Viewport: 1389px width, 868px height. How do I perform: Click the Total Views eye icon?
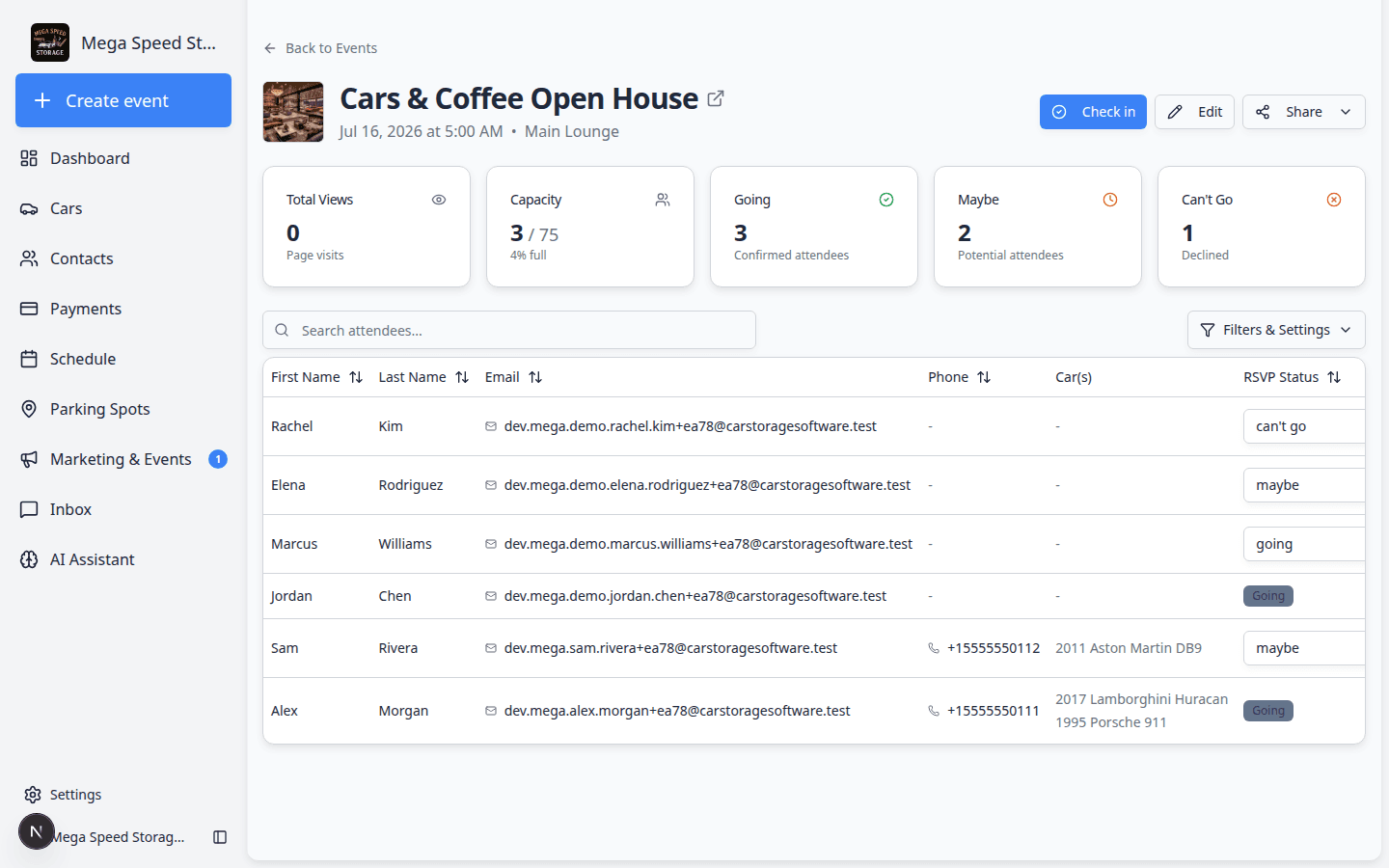(439, 200)
